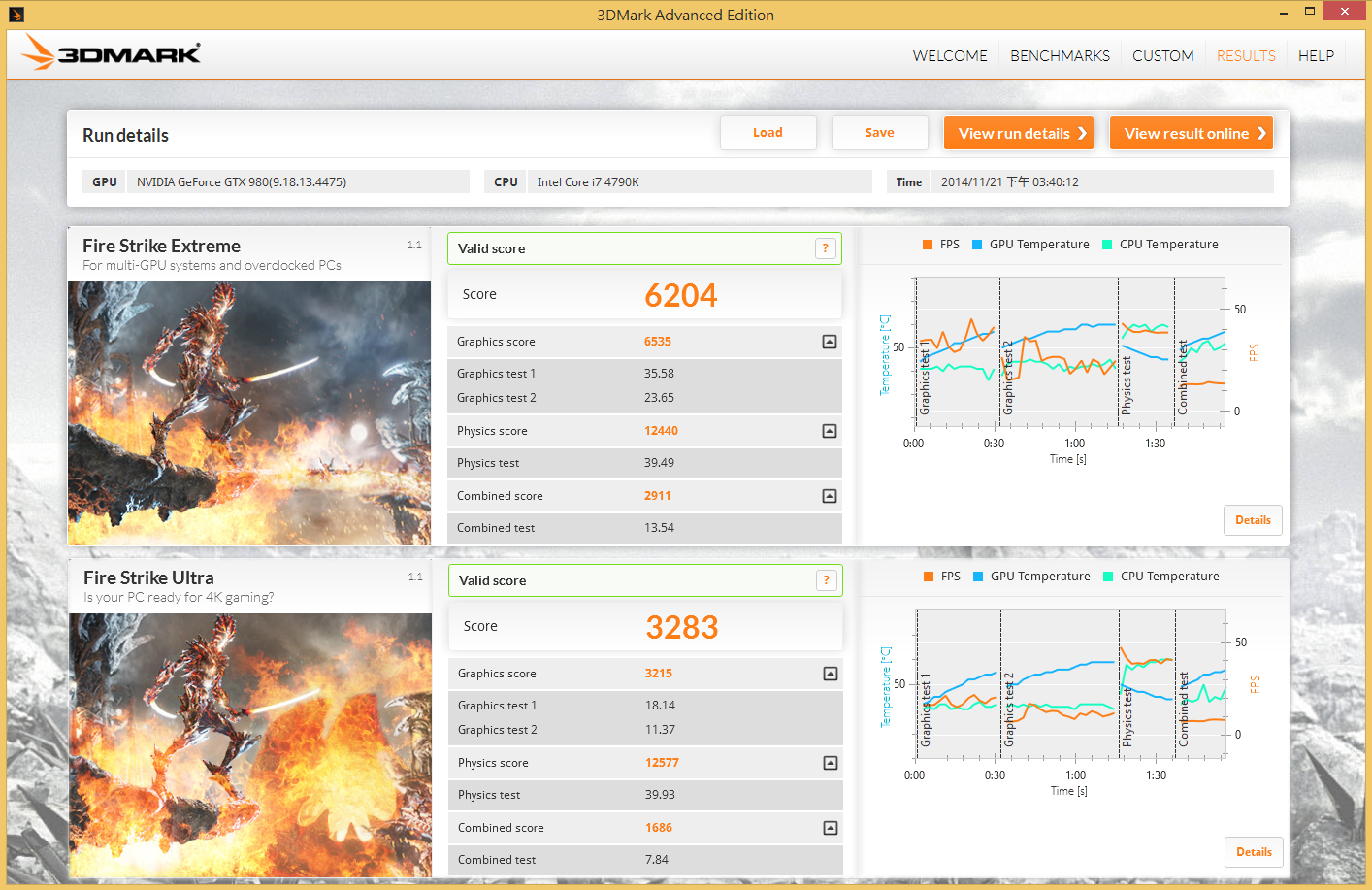Click the Fire Strike Extreme title
This screenshot has height=890, width=1372.
tap(161, 246)
